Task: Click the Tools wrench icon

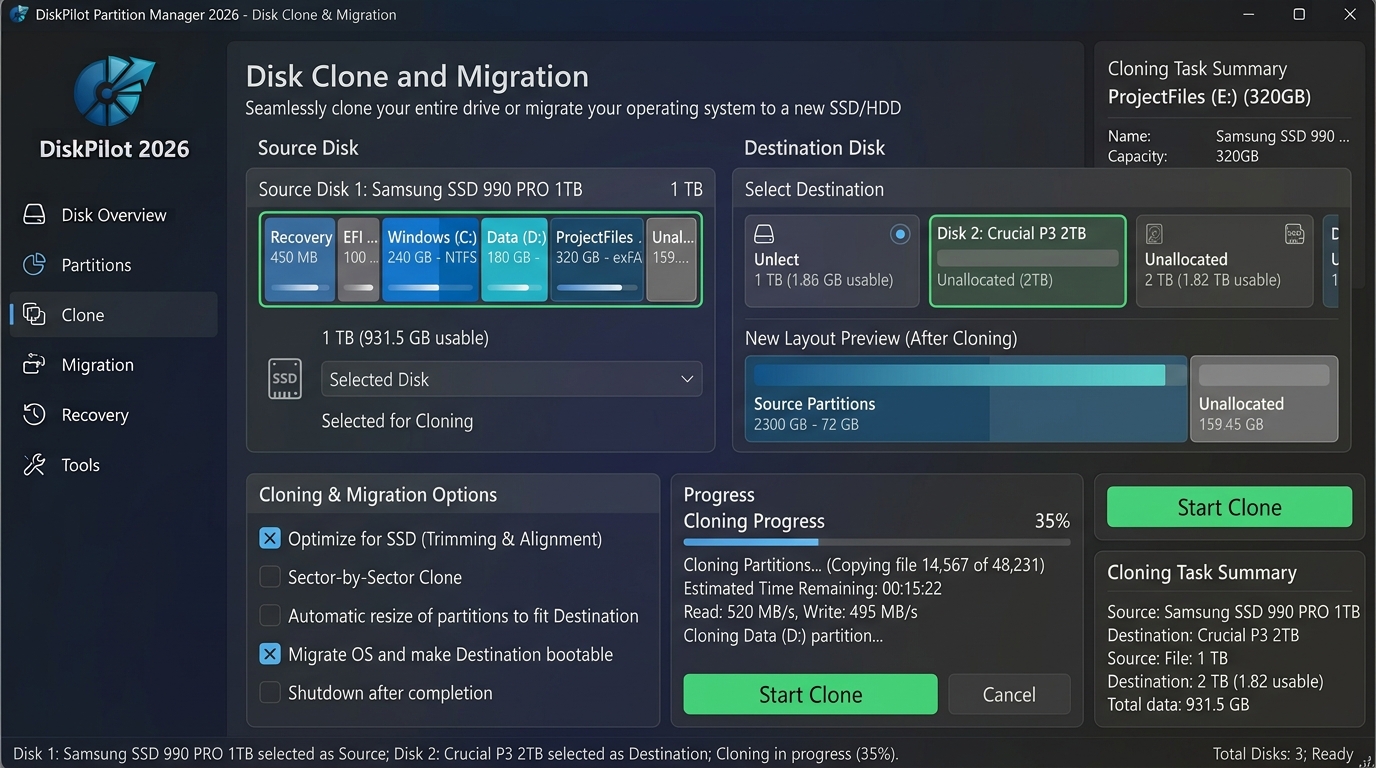Action: 34,465
